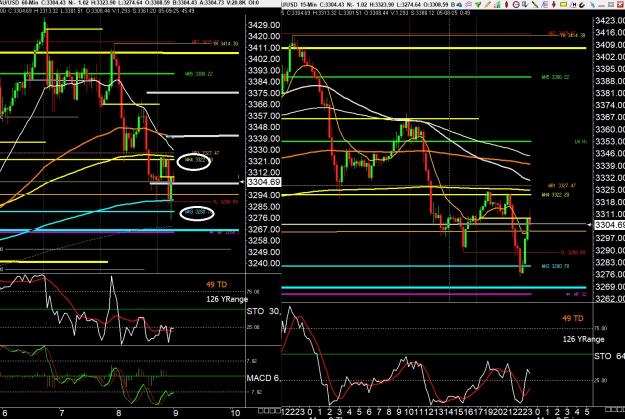Click the cloud data icon in right chart toolbar
The image size is (625, 419).
(459, 5)
